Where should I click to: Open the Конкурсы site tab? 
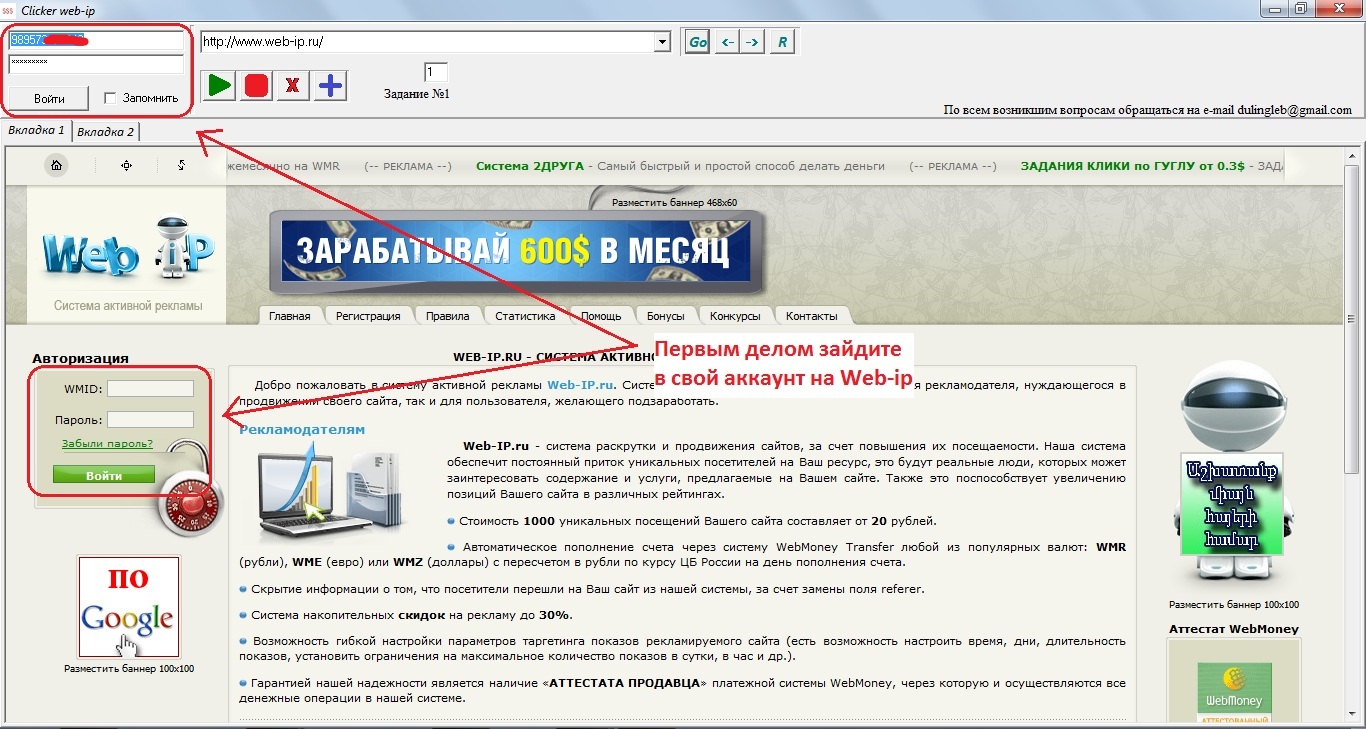(x=735, y=316)
